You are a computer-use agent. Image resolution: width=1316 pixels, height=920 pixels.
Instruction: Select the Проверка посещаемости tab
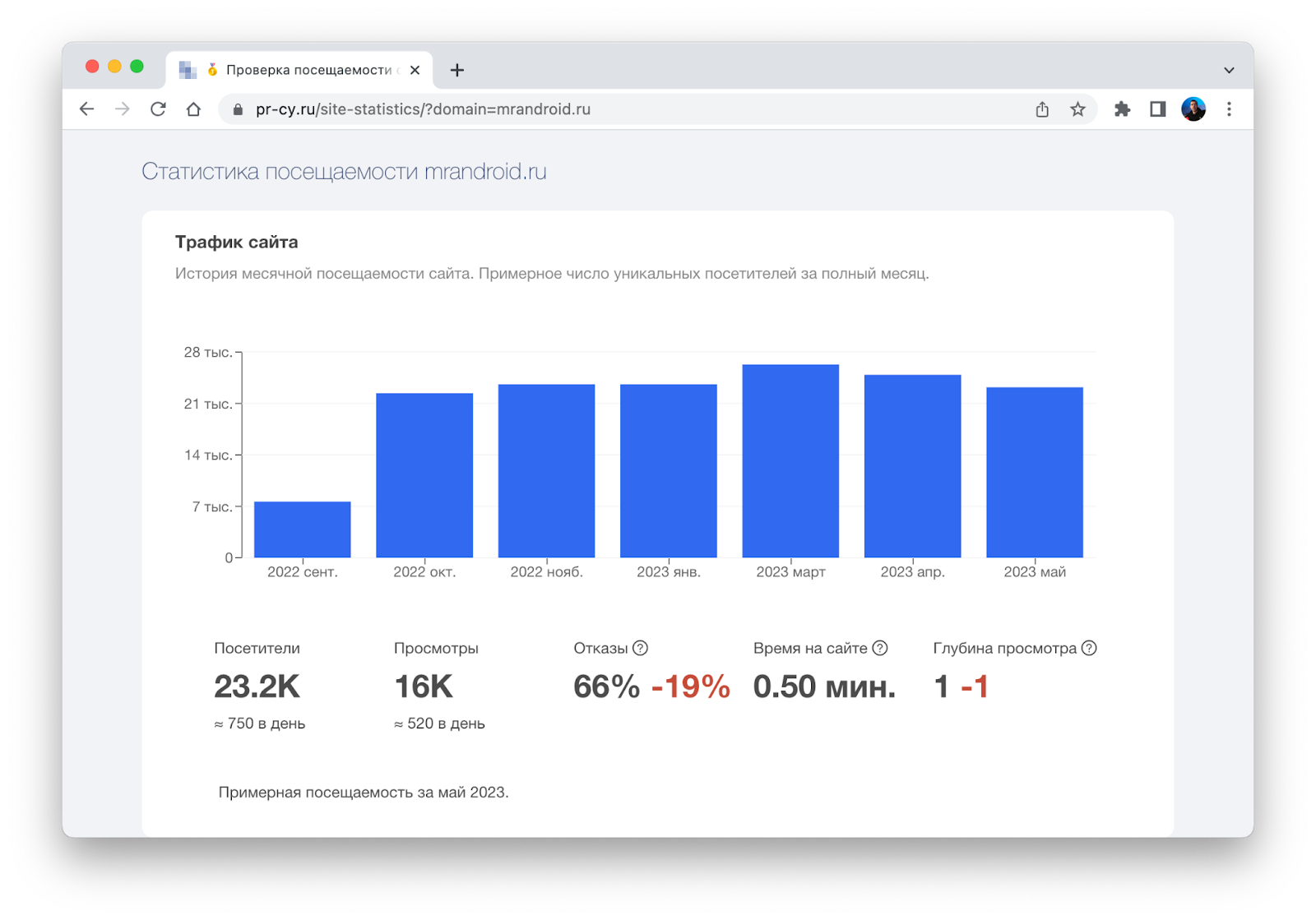[x=300, y=71]
